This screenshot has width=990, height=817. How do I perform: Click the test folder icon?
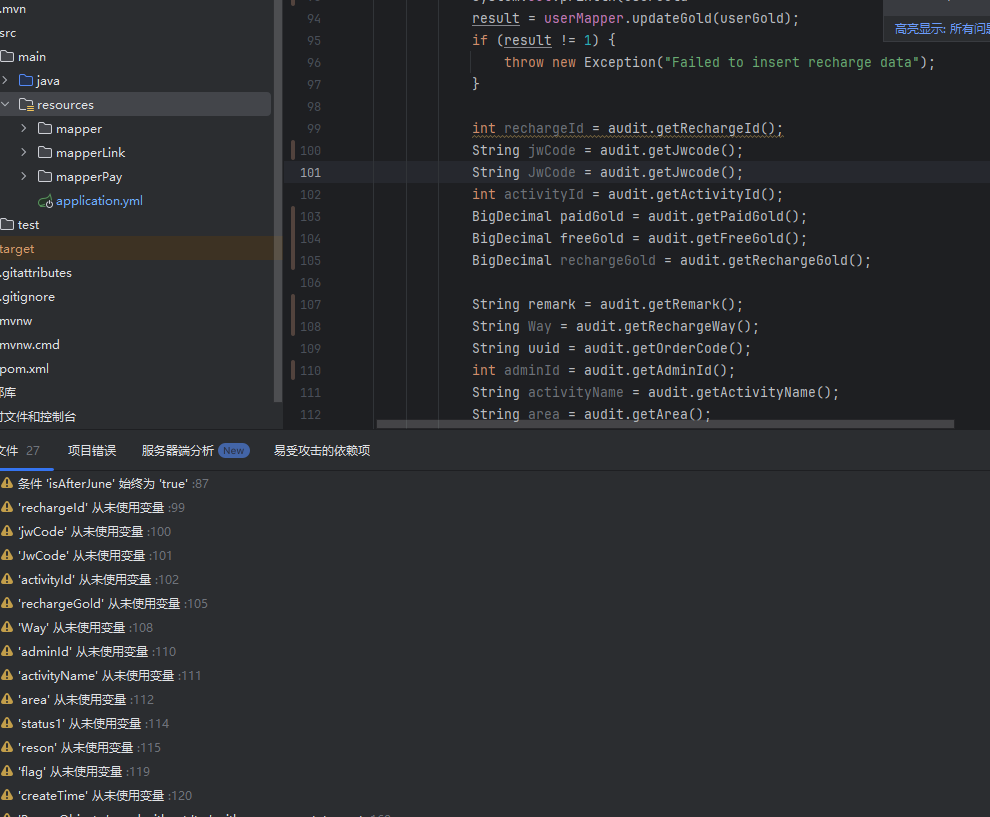point(8,224)
